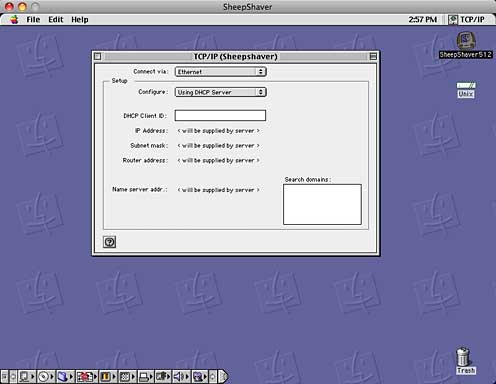
Task: Click the IP Address 'will be supplied by server' text
Action: (218, 131)
